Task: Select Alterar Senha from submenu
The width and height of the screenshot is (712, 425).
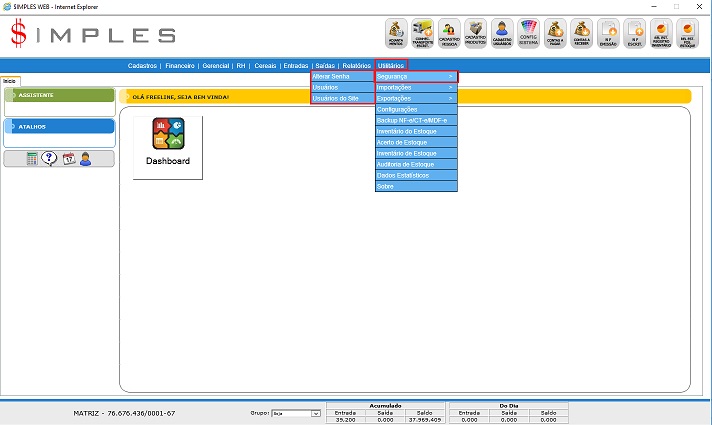Action: [342, 76]
